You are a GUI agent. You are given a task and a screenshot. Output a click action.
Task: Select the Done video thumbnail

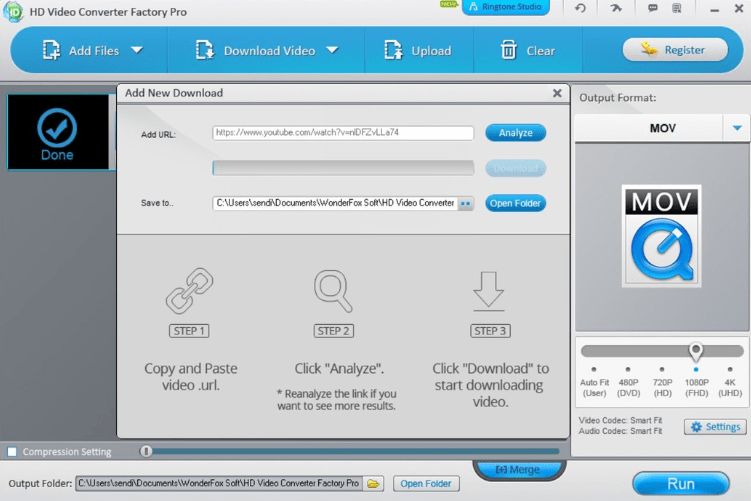(x=58, y=132)
